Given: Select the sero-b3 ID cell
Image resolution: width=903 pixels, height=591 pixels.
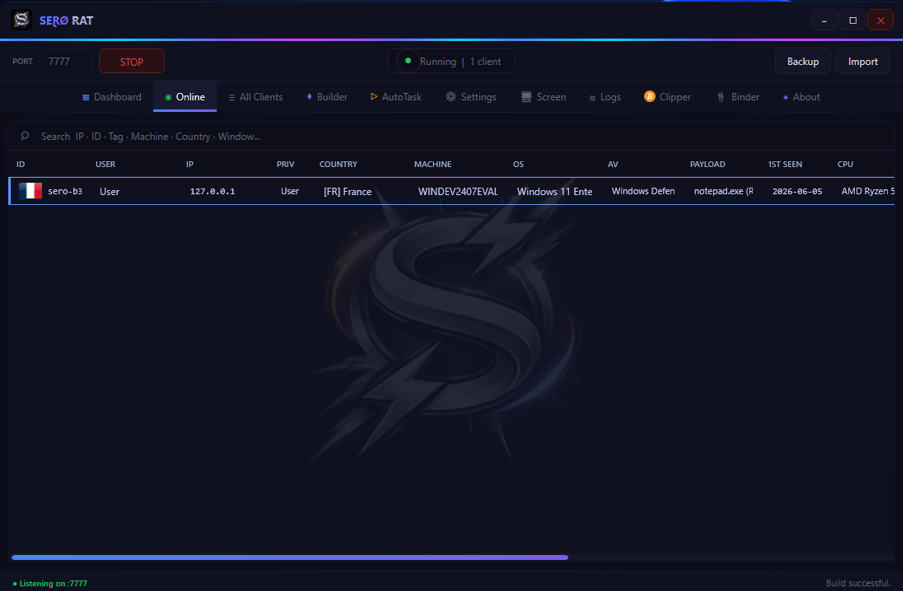Looking at the screenshot, I should point(64,191).
